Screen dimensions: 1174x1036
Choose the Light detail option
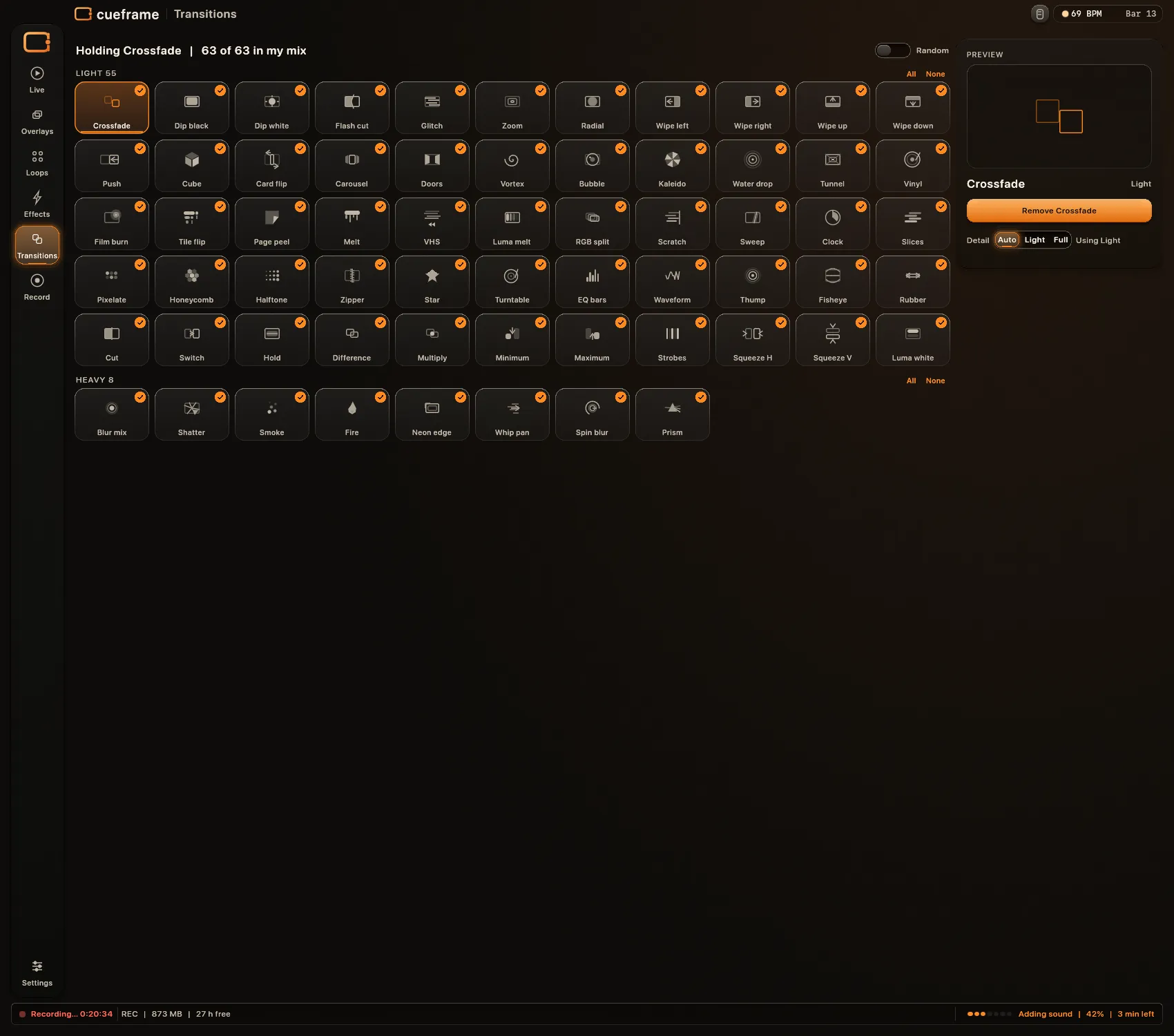click(x=1035, y=240)
